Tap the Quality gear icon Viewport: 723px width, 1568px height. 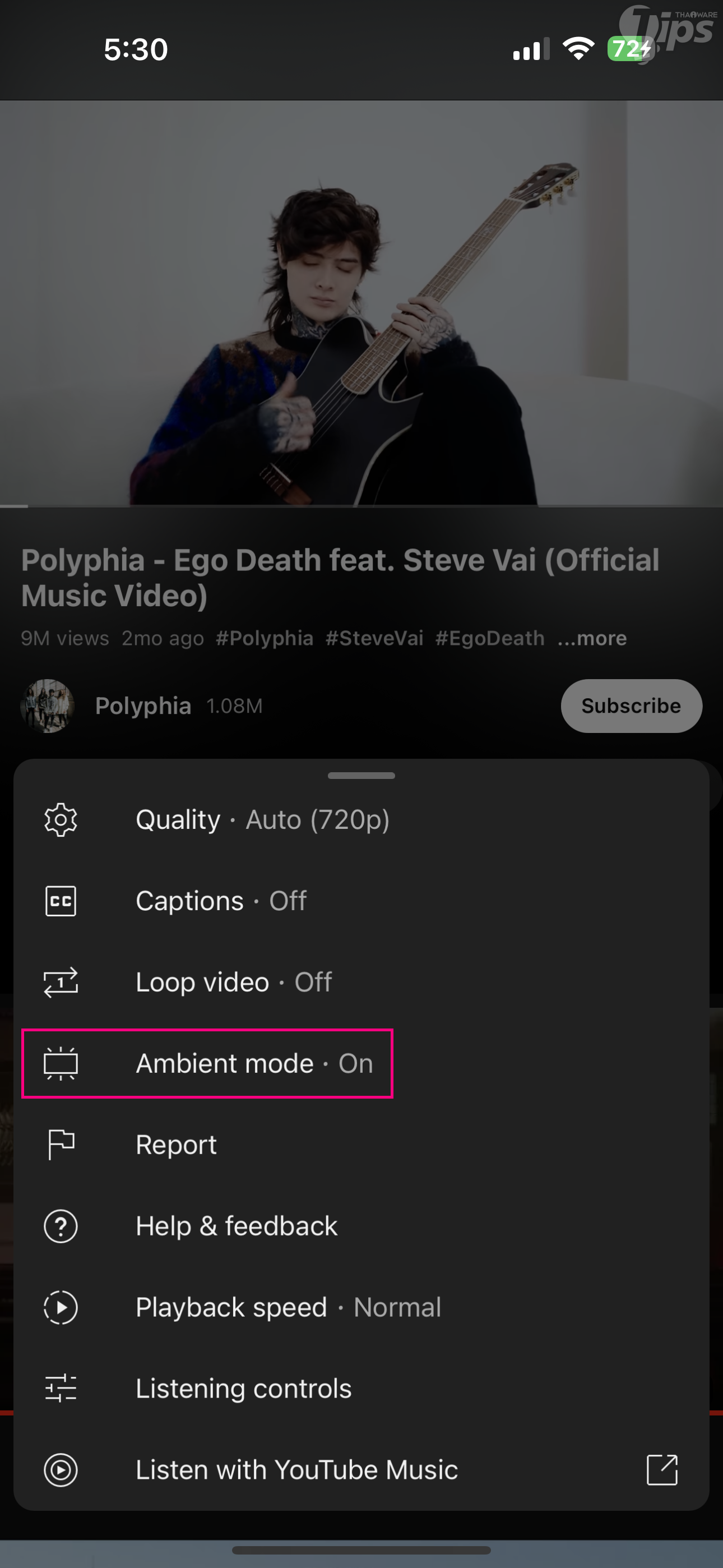coord(61,820)
